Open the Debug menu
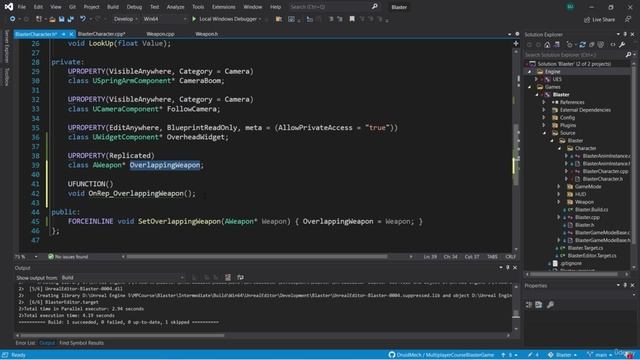 coord(134,7)
